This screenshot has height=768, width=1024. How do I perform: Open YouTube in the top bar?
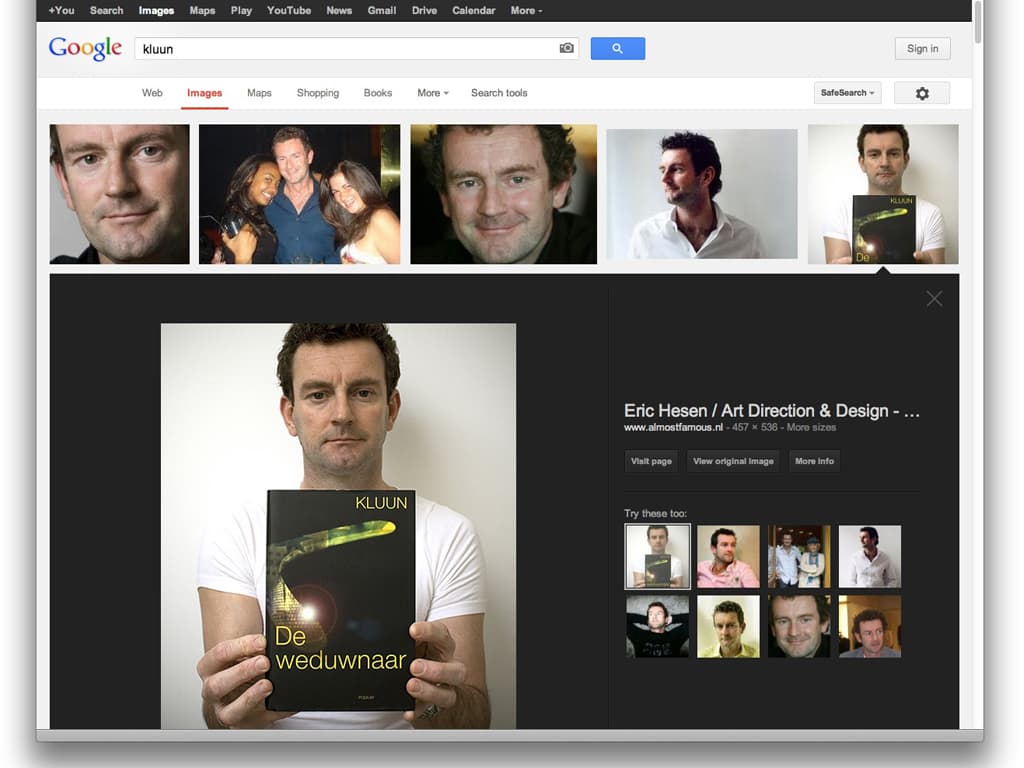tap(289, 10)
